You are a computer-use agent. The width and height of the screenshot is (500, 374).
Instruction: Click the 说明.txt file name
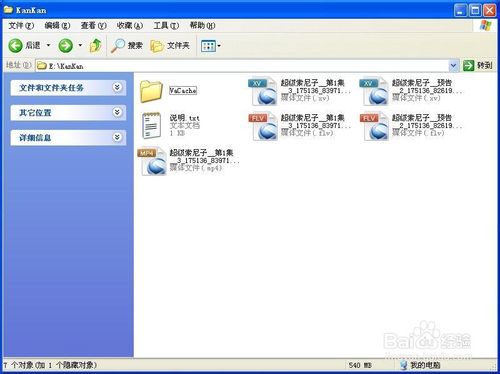click(184, 118)
